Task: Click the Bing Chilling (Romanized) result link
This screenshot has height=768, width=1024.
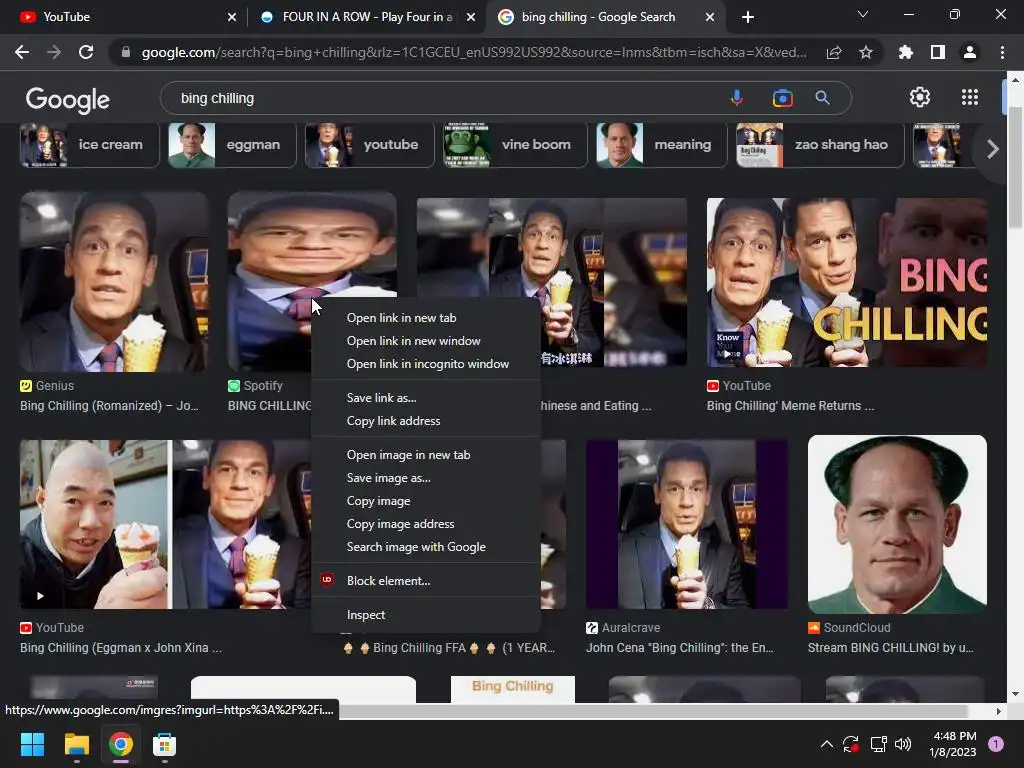Action: pos(109,406)
